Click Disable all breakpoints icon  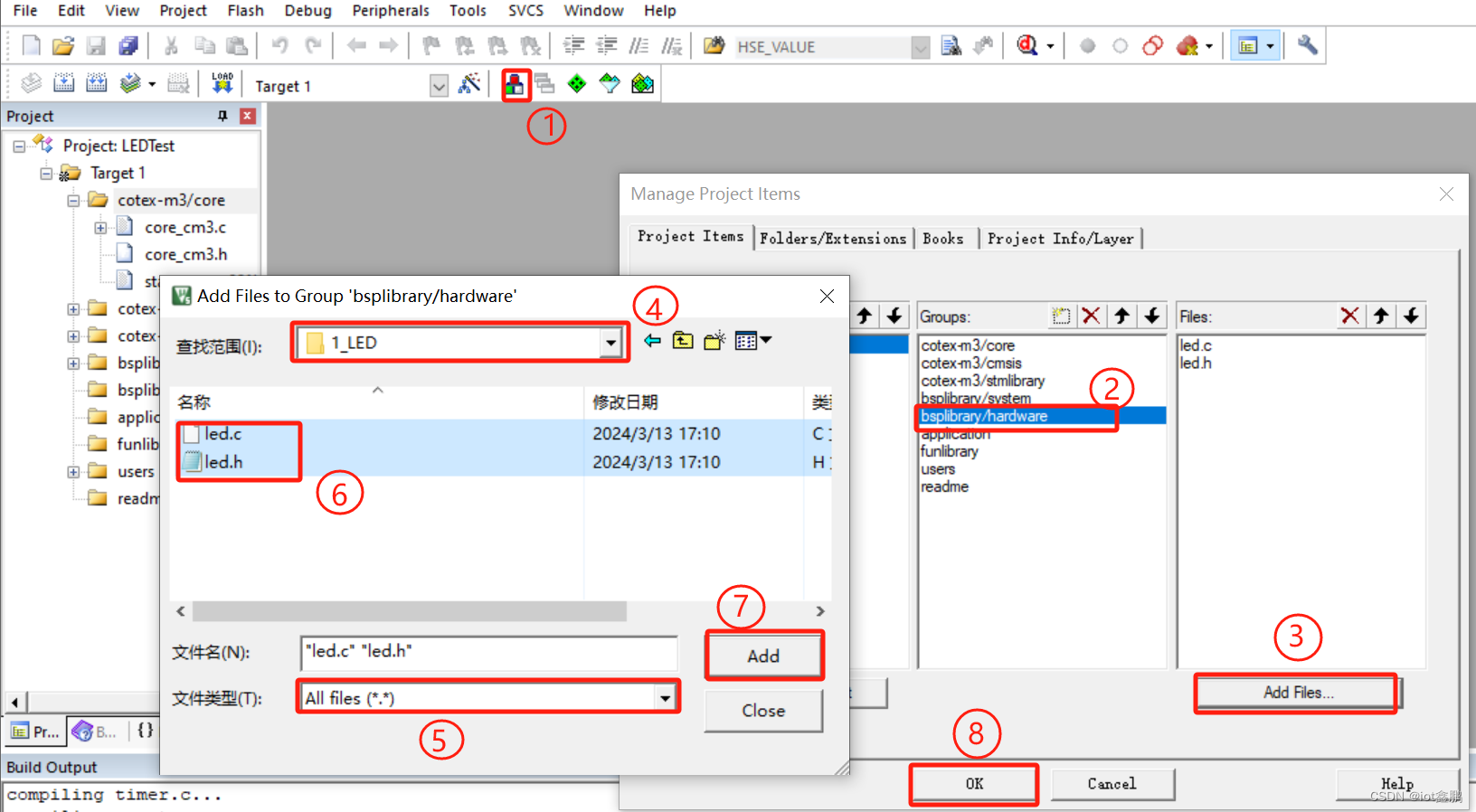pos(1153,45)
